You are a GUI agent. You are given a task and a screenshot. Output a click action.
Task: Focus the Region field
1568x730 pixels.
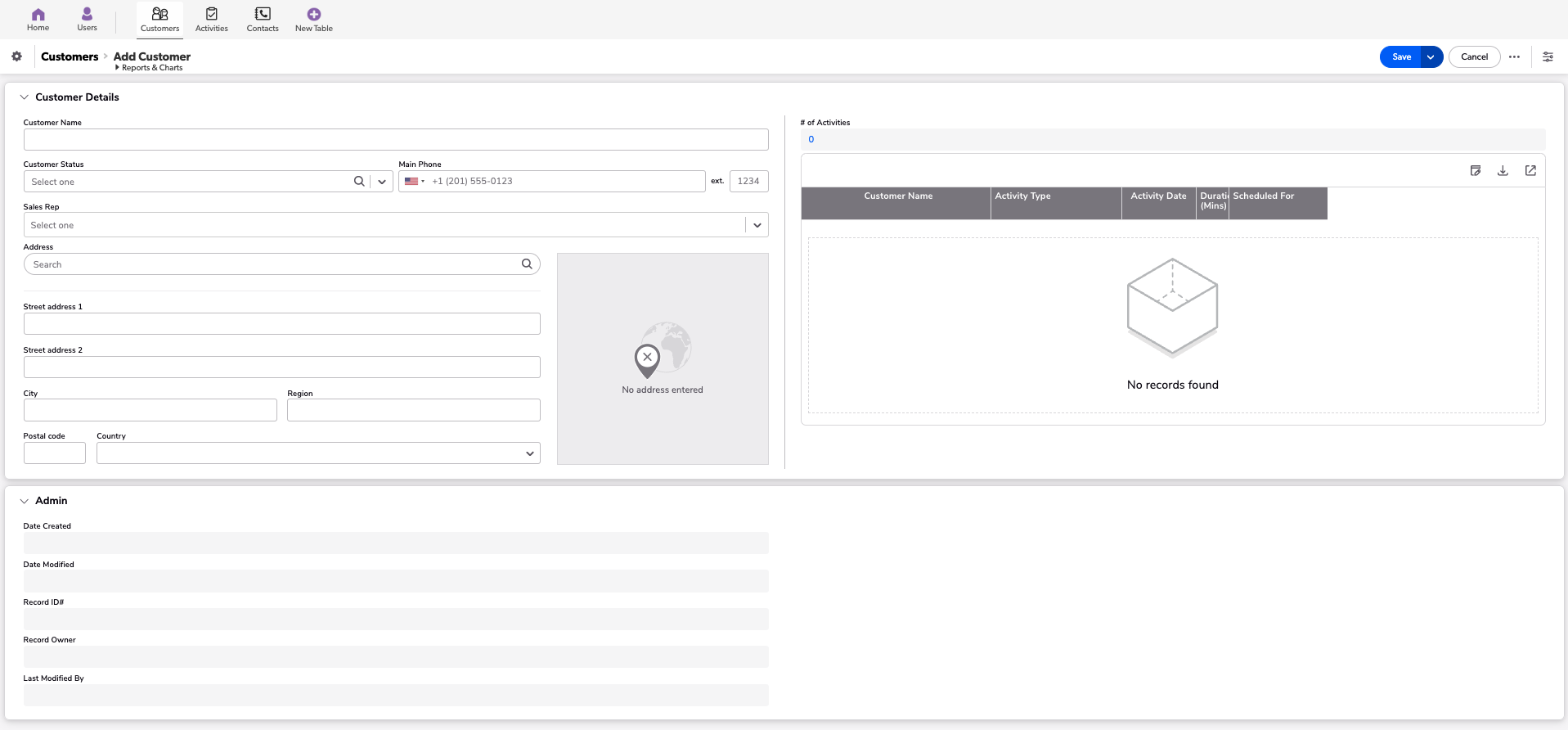pos(414,410)
